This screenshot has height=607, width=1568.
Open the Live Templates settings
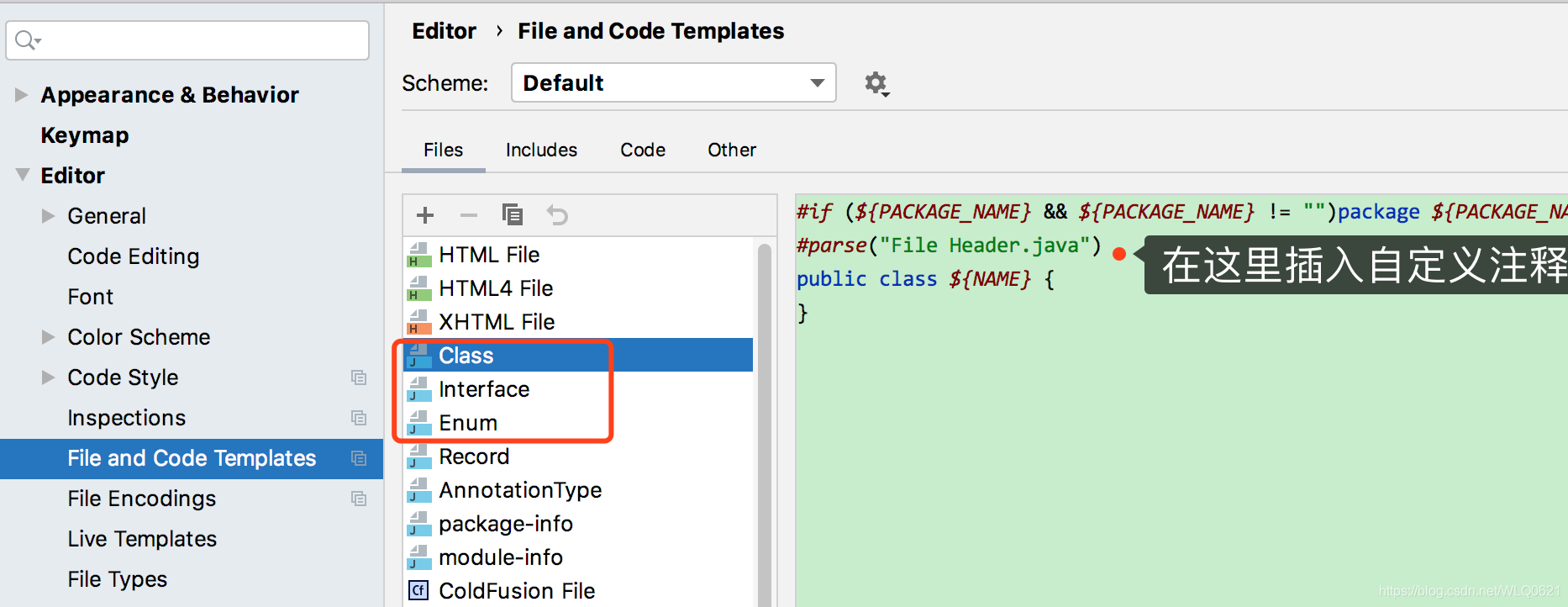142,539
